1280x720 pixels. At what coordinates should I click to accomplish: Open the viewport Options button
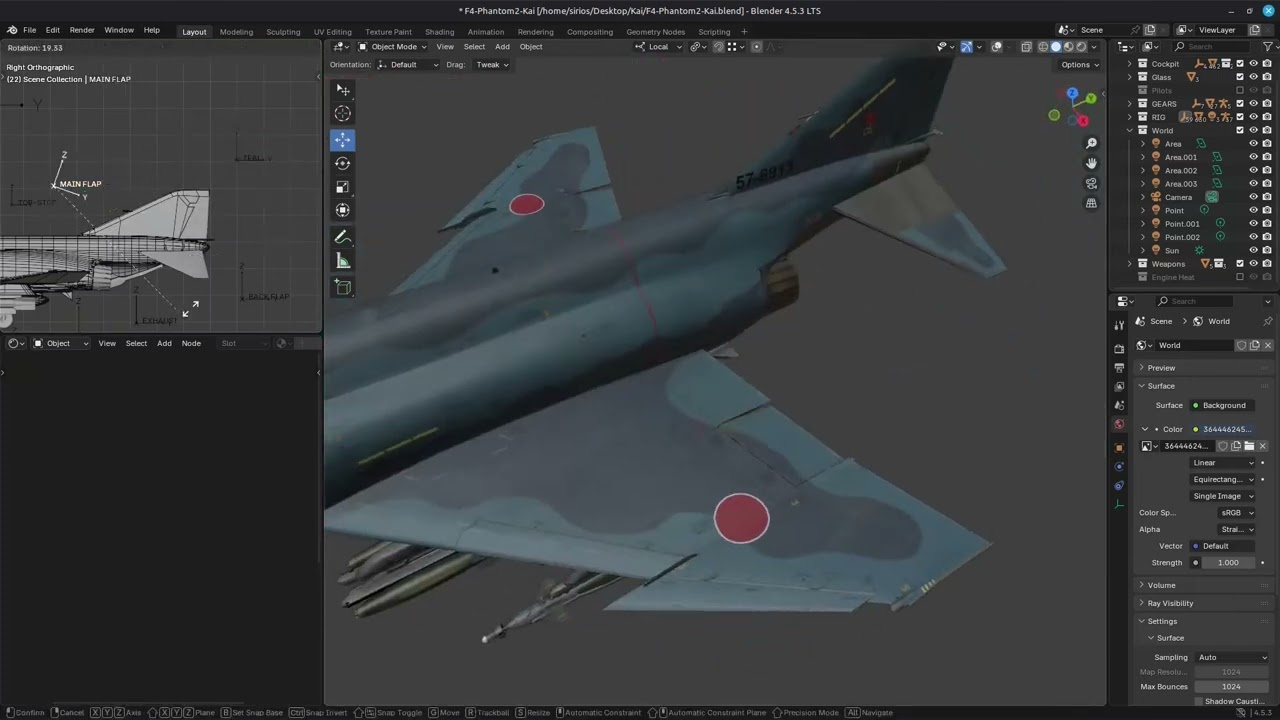(x=1080, y=65)
